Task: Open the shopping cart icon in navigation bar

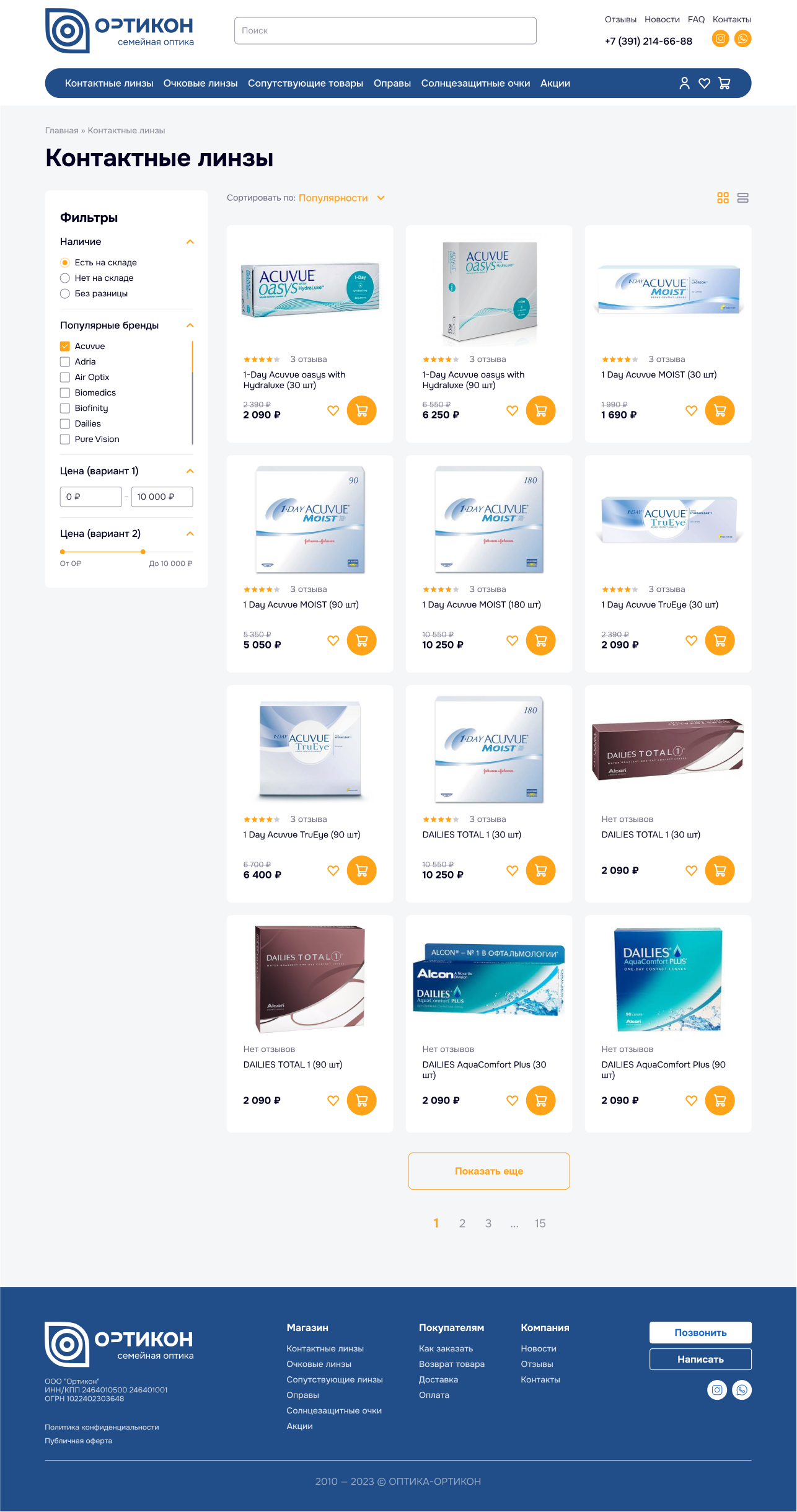Action: (724, 83)
